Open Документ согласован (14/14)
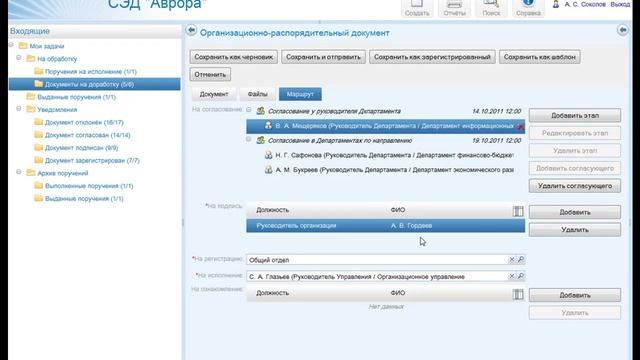The image size is (640, 360). pos(87,135)
